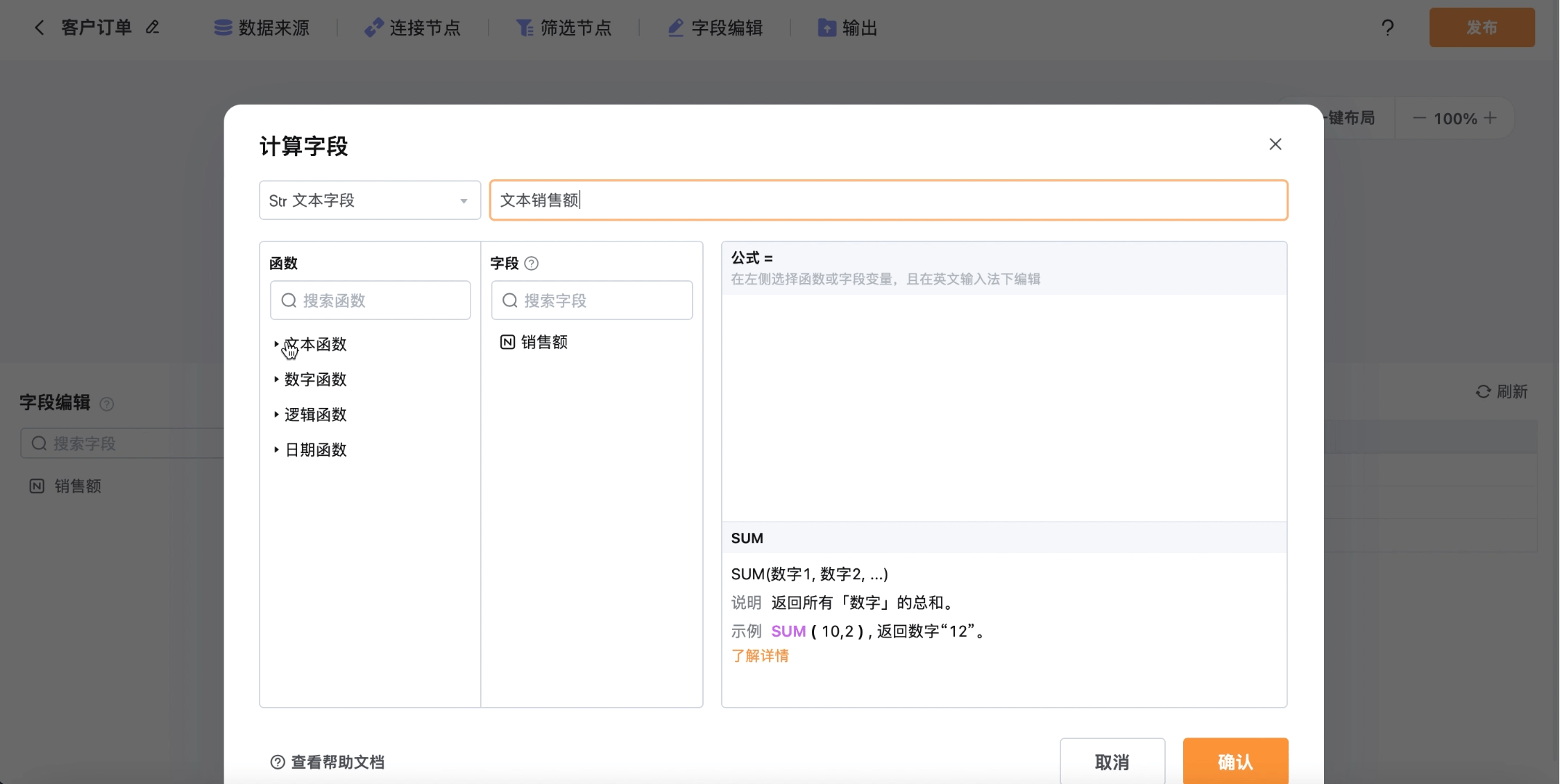Image resolution: width=1560 pixels, height=784 pixels.
Task: Click inside the 公式 formula editor area
Action: [1004, 407]
